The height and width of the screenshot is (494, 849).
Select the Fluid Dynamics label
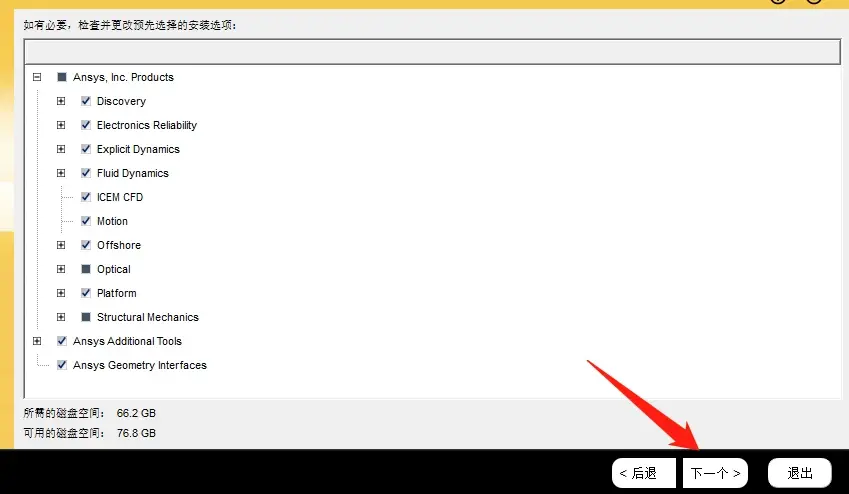pyautogui.click(x=133, y=173)
